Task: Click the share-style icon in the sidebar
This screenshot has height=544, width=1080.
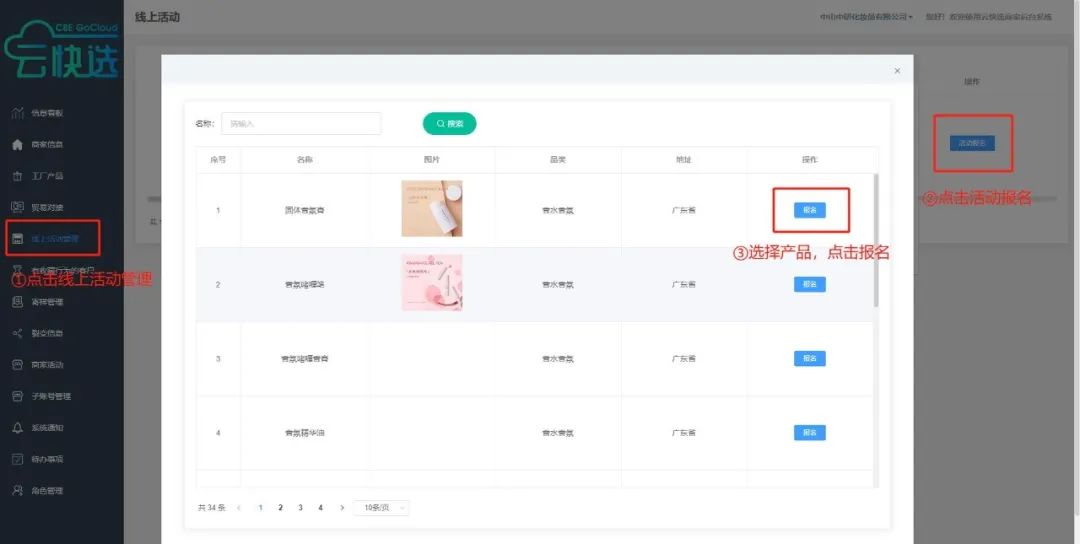Action: (x=17, y=333)
